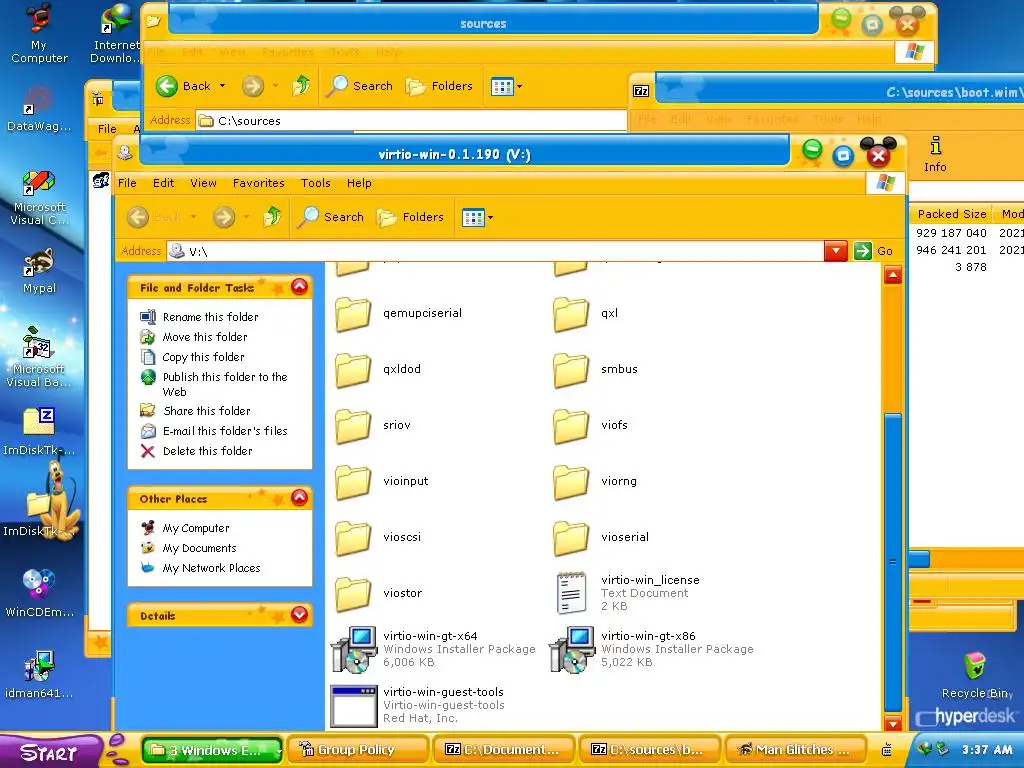The image size is (1024, 768).
Task: Click the C:\sources address field
Action: tap(411, 121)
